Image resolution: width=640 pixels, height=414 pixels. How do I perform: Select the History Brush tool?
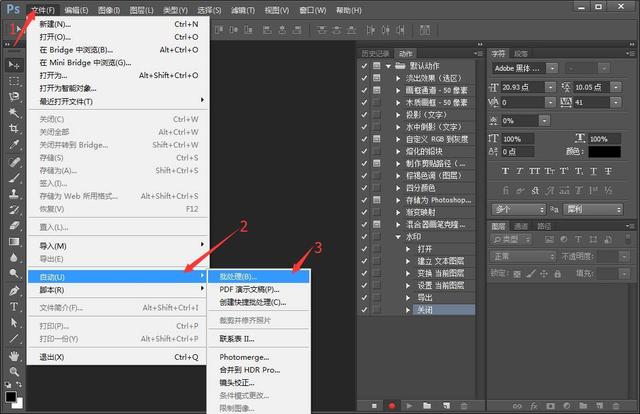click(14, 209)
